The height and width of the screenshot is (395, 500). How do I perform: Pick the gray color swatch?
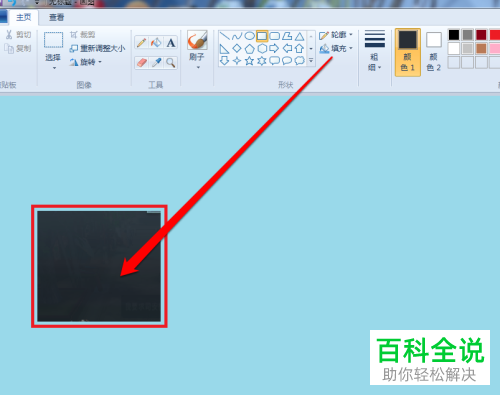click(468, 35)
